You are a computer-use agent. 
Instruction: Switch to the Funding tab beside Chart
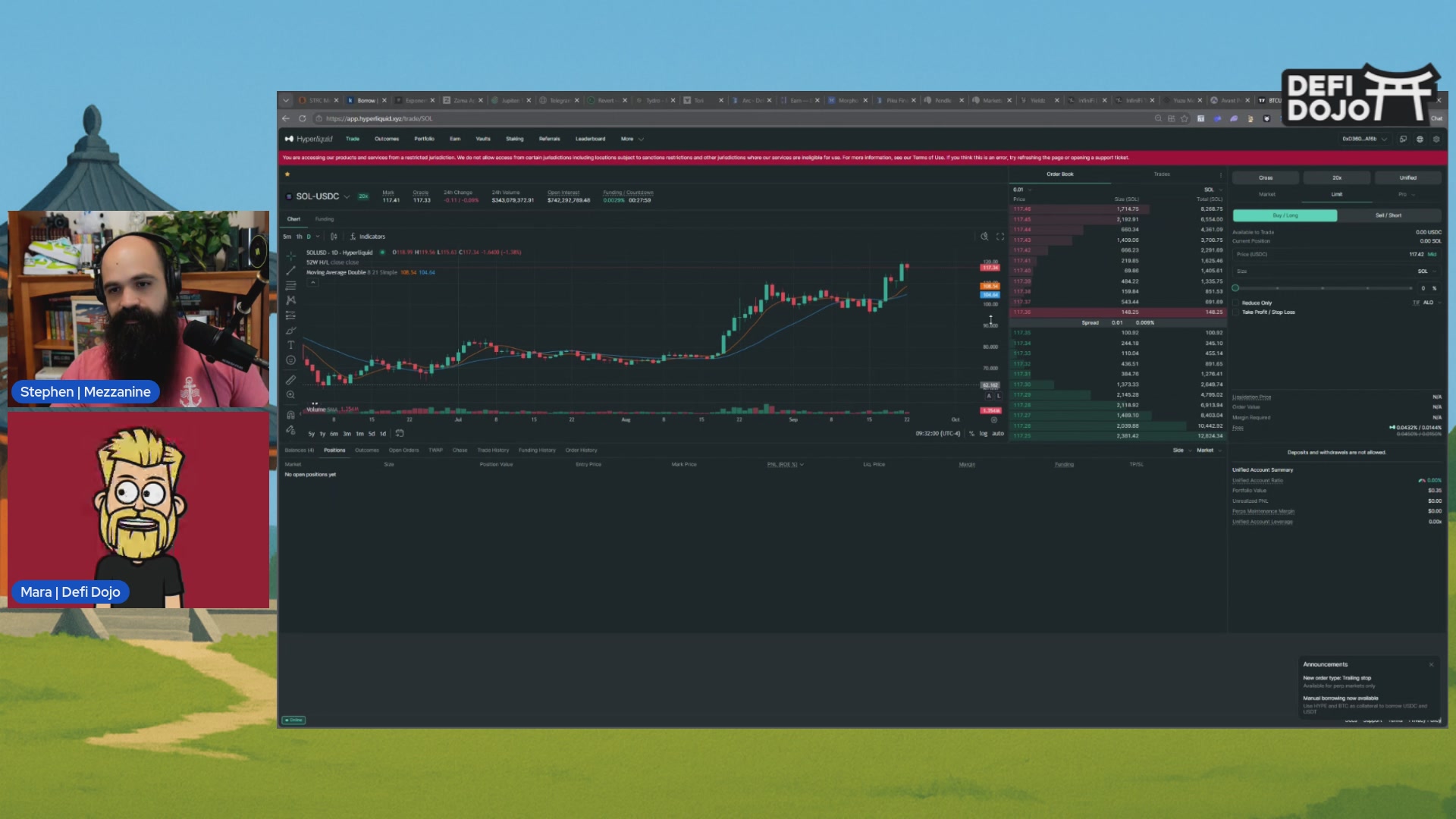pyautogui.click(x=325, y=219)
